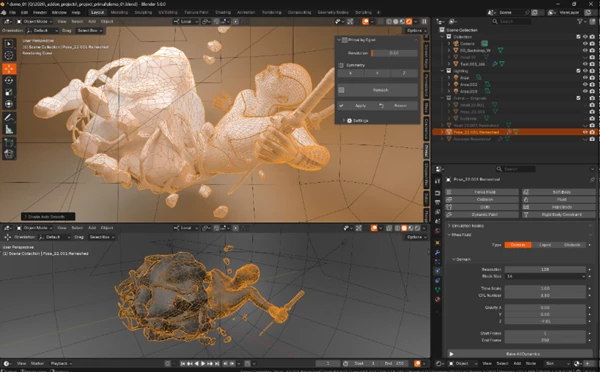Switch to the Sculpting workspace tab
Image resolution: width=600 pixels, height=372 pixels.
(143, 13)
